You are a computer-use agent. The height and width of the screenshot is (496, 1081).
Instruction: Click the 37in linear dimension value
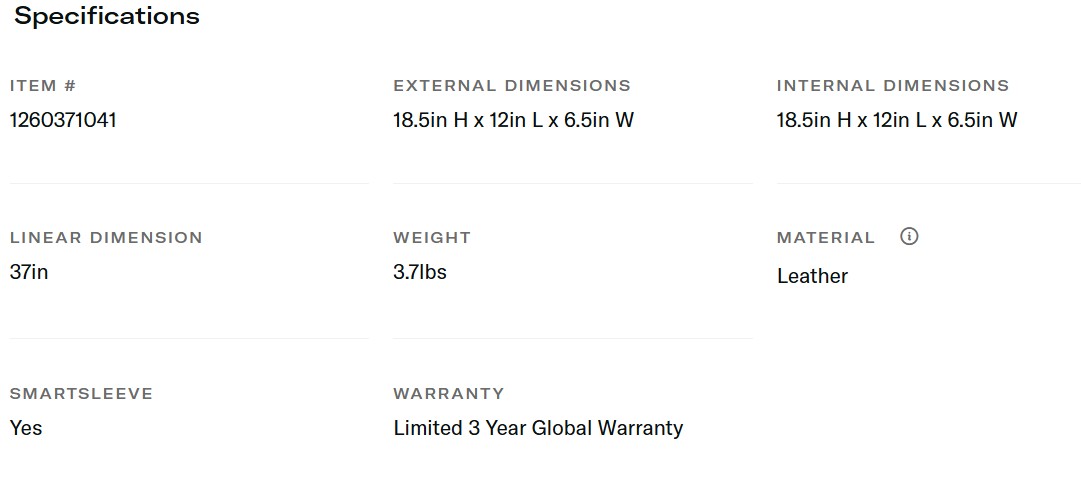click(x=29, y=272)
